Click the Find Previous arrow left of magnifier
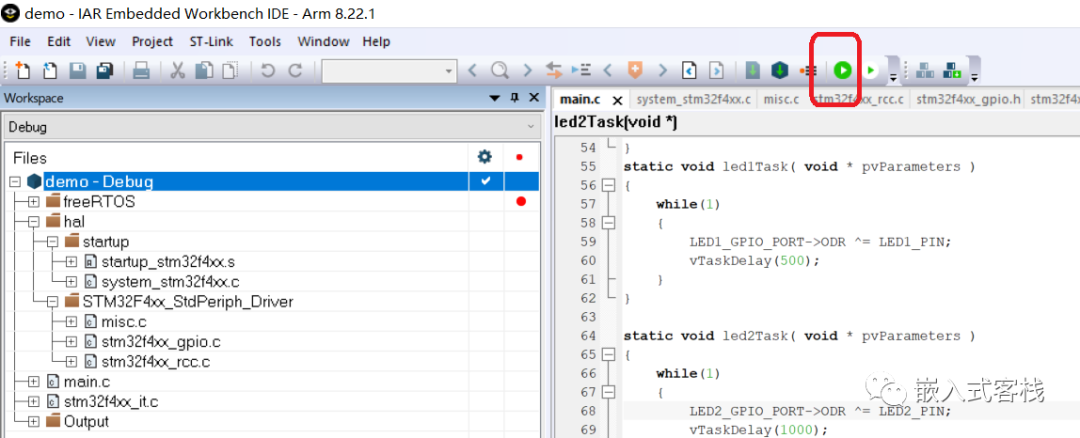 [x=472, y=70]
